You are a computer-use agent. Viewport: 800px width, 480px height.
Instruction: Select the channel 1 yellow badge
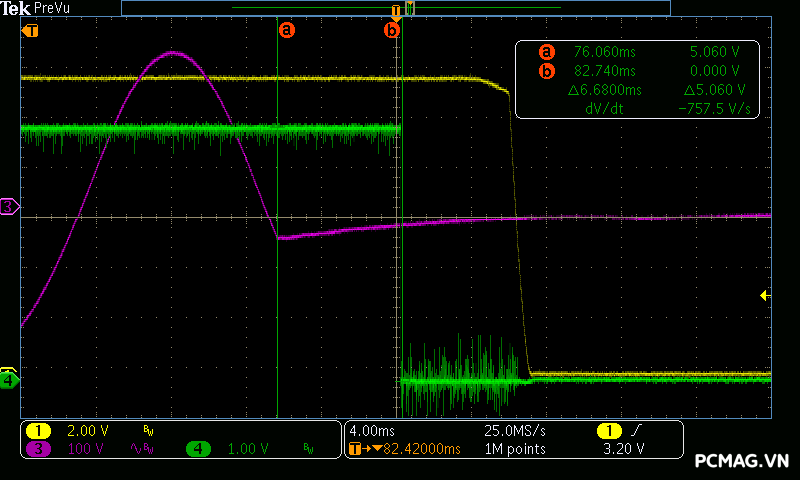(x=38, y=431)
